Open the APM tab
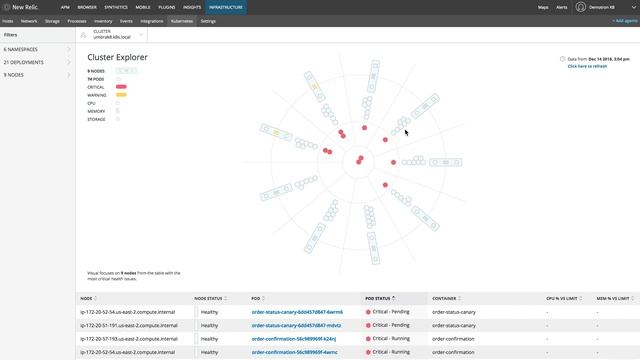 tap(65, 7)
